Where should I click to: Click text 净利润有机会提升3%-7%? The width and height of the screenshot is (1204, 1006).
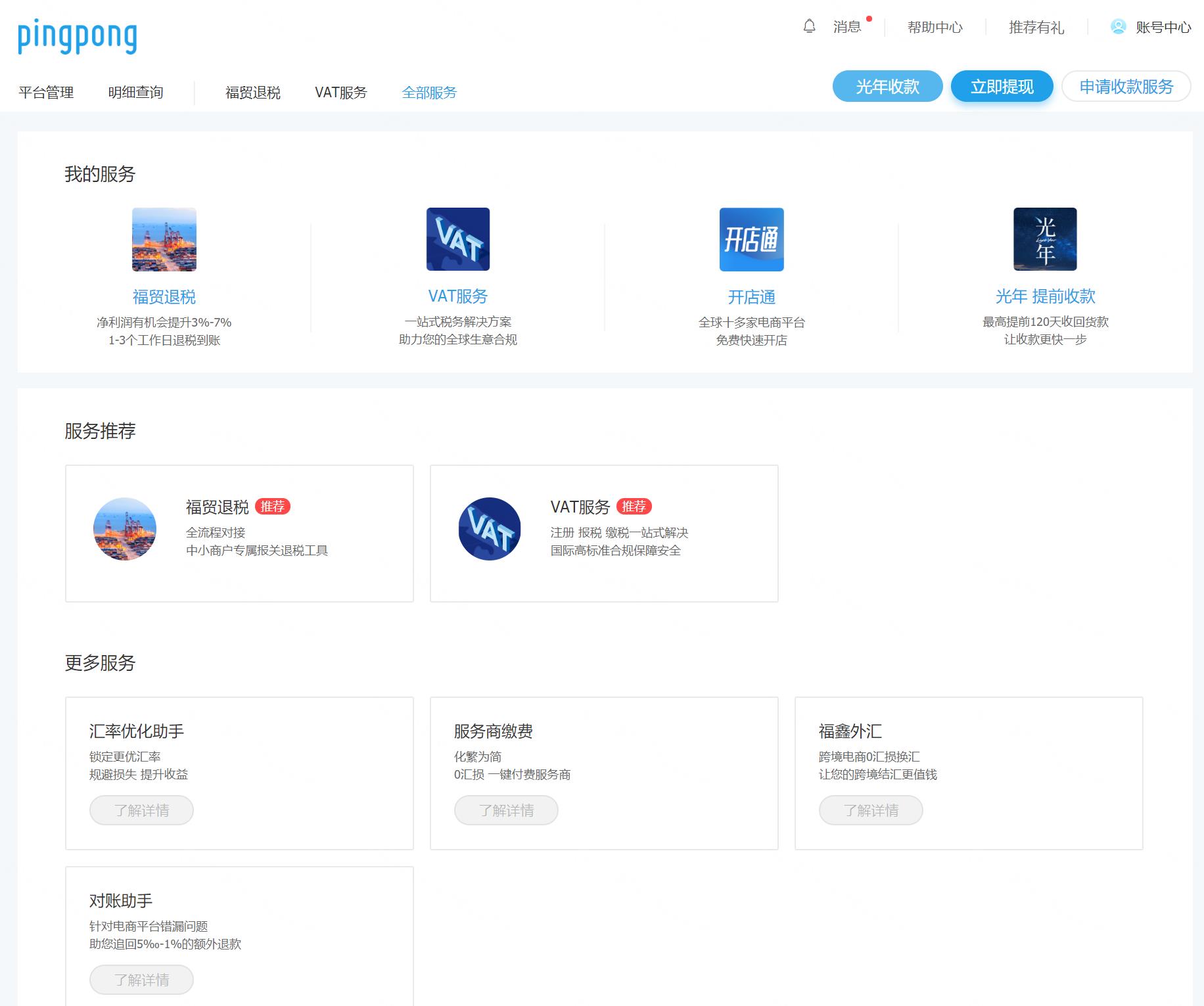coord(164,323)
